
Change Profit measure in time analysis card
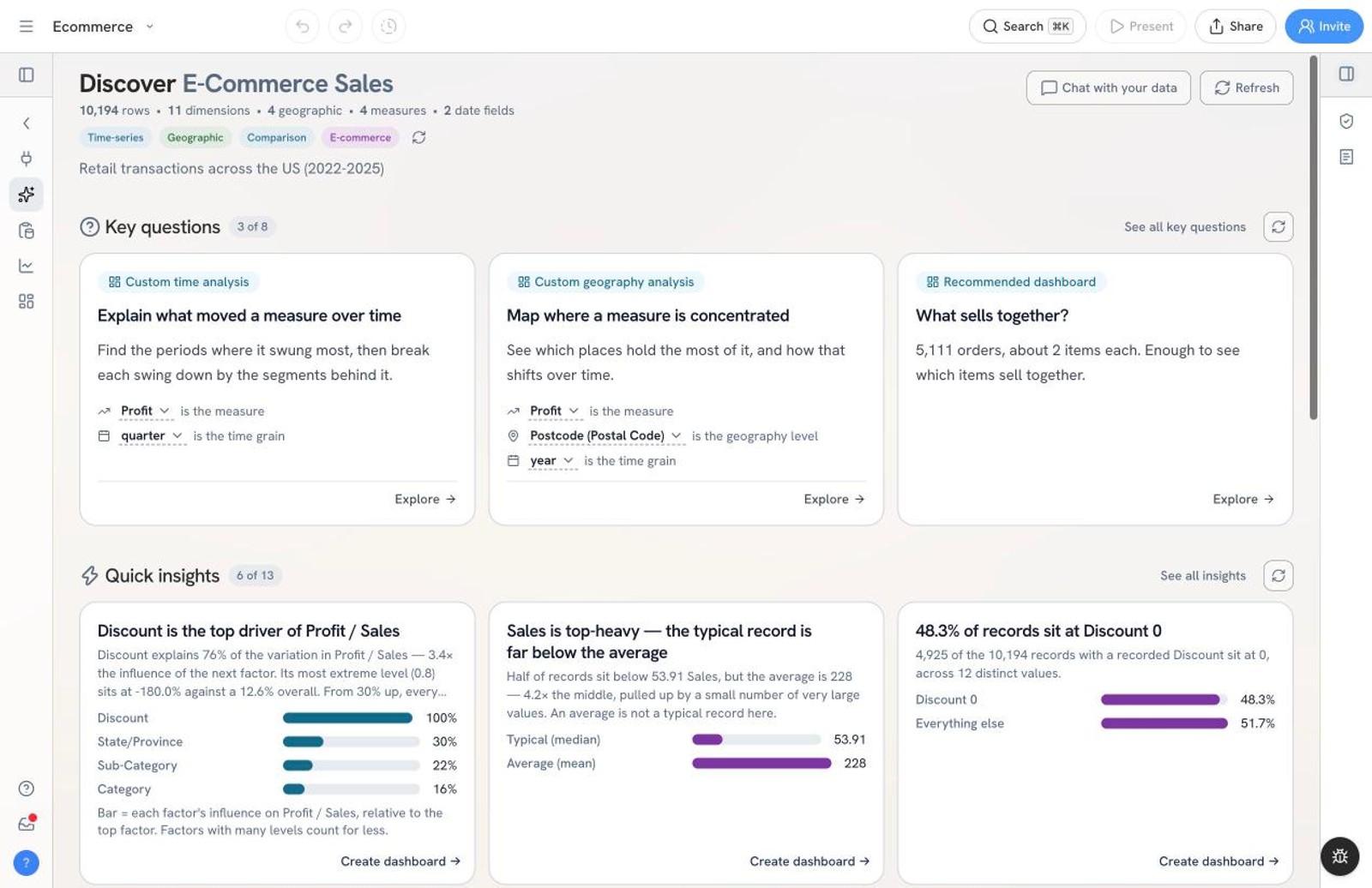(x=145, y=411)
